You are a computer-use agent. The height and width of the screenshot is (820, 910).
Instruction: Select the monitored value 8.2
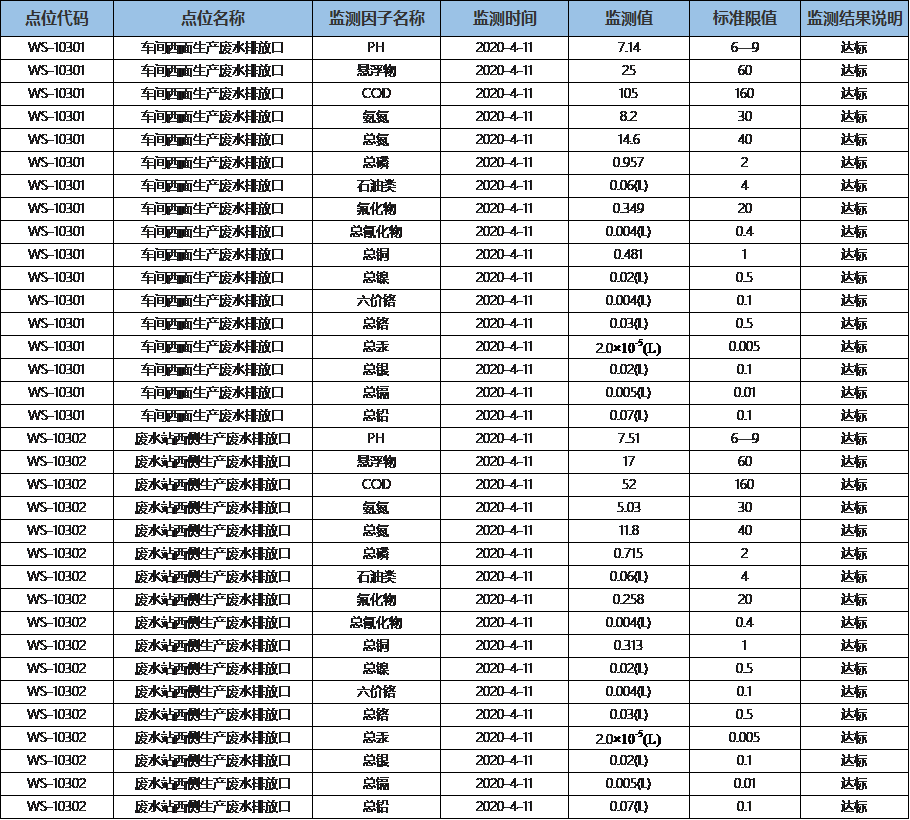[629, 117]
